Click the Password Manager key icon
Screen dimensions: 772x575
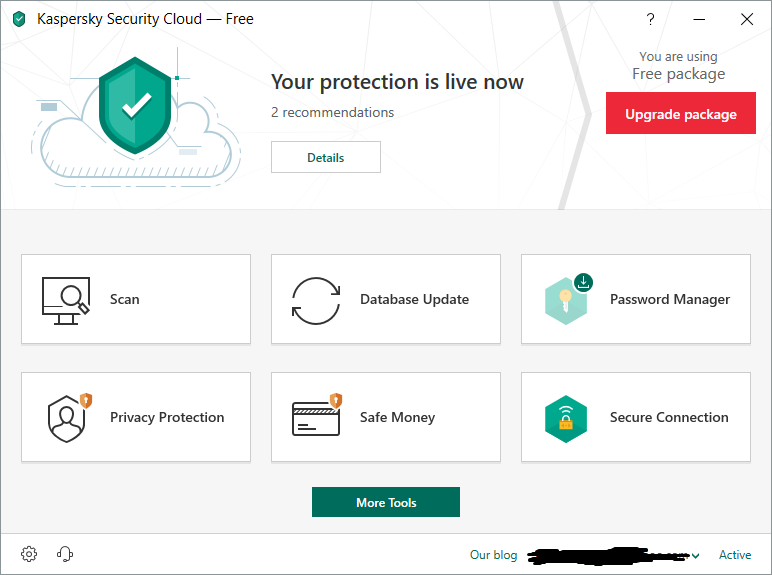click(x=567, y=300)
